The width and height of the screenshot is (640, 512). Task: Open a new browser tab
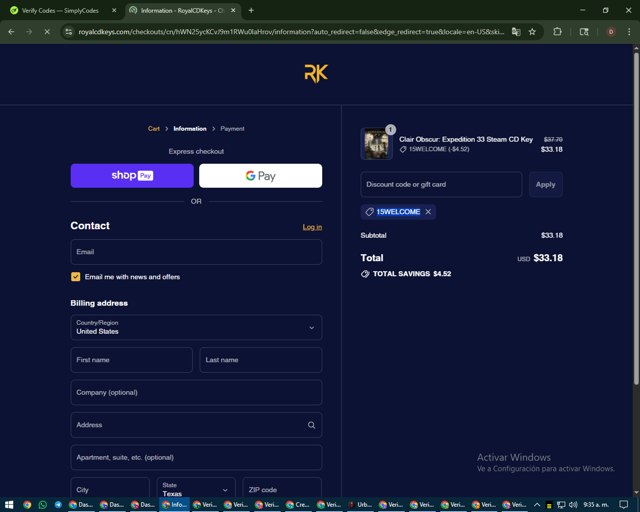[251, 10]
